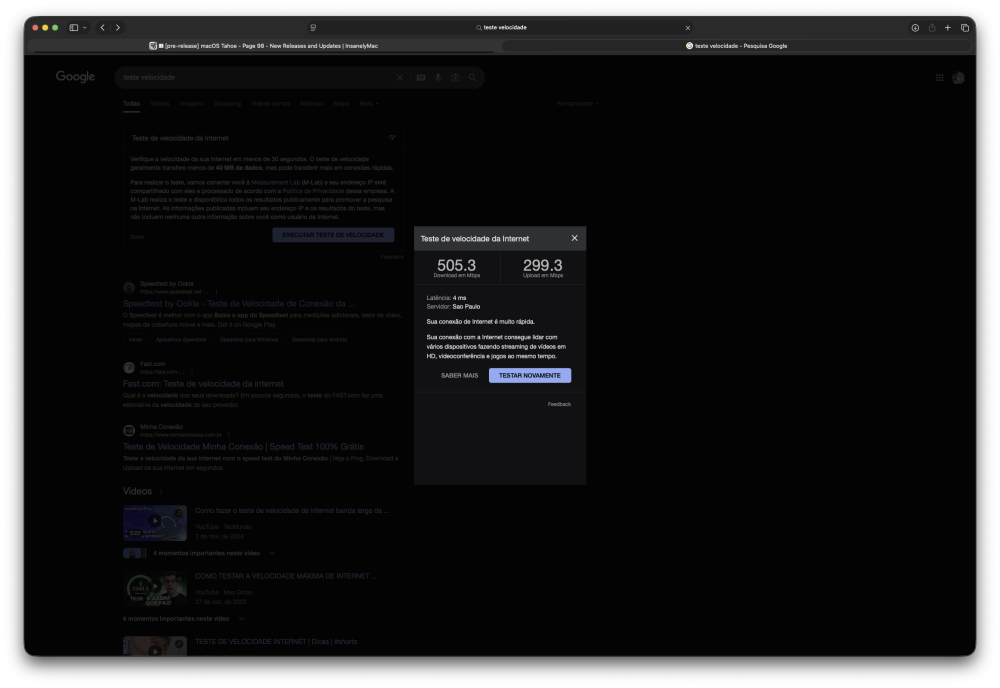This screenshot has width=1000, height=688.
Task: Open the sidebar options dropdown arrow
Action: pos(85,27)
